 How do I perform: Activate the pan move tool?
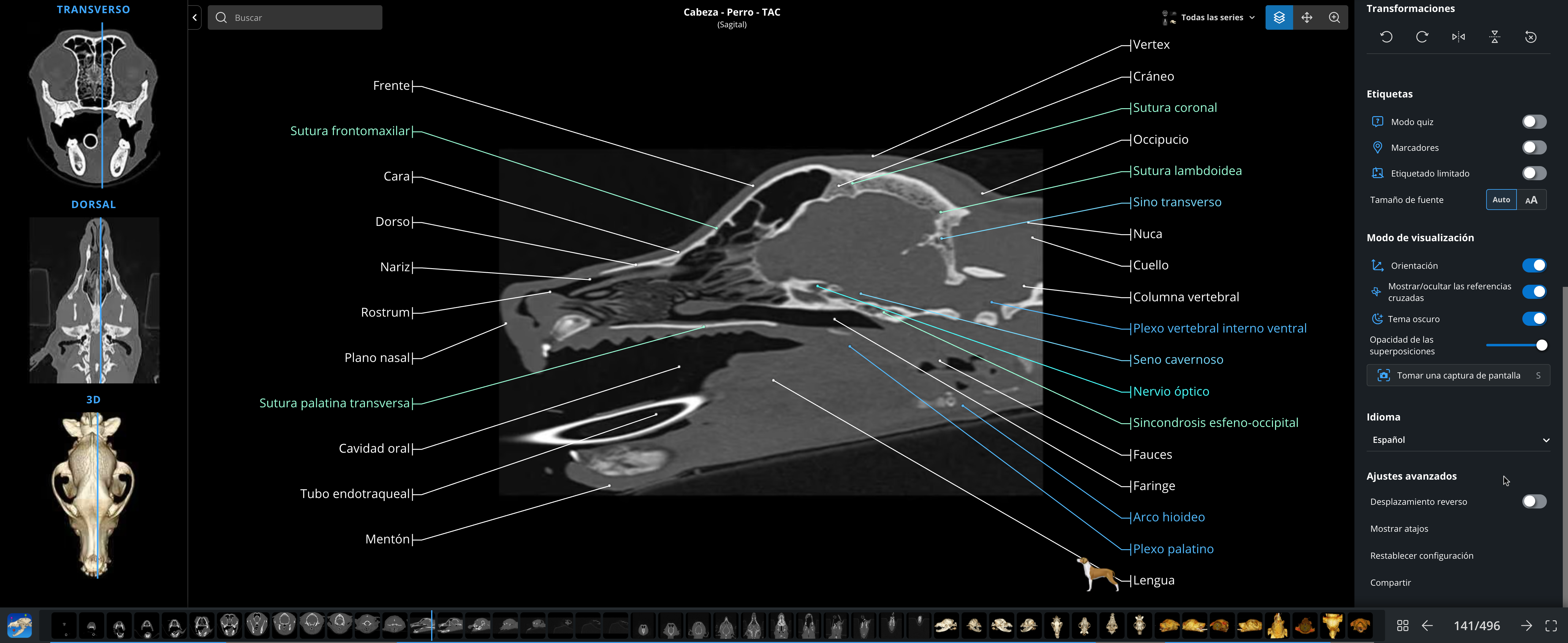coord(1307,18)
